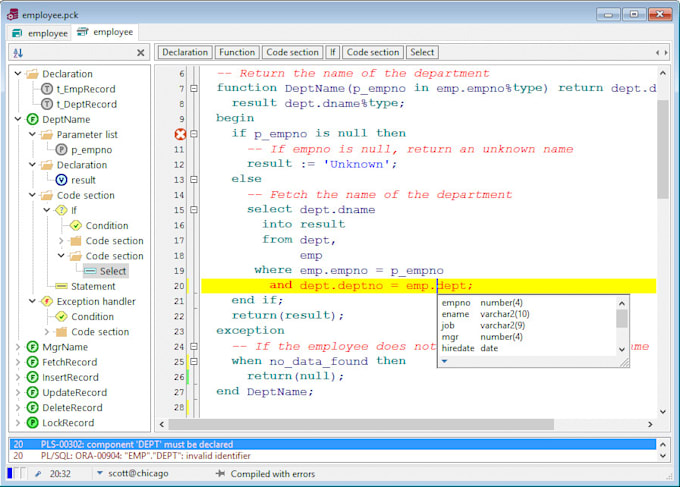Select the Statement tree item label

[93, 286]
